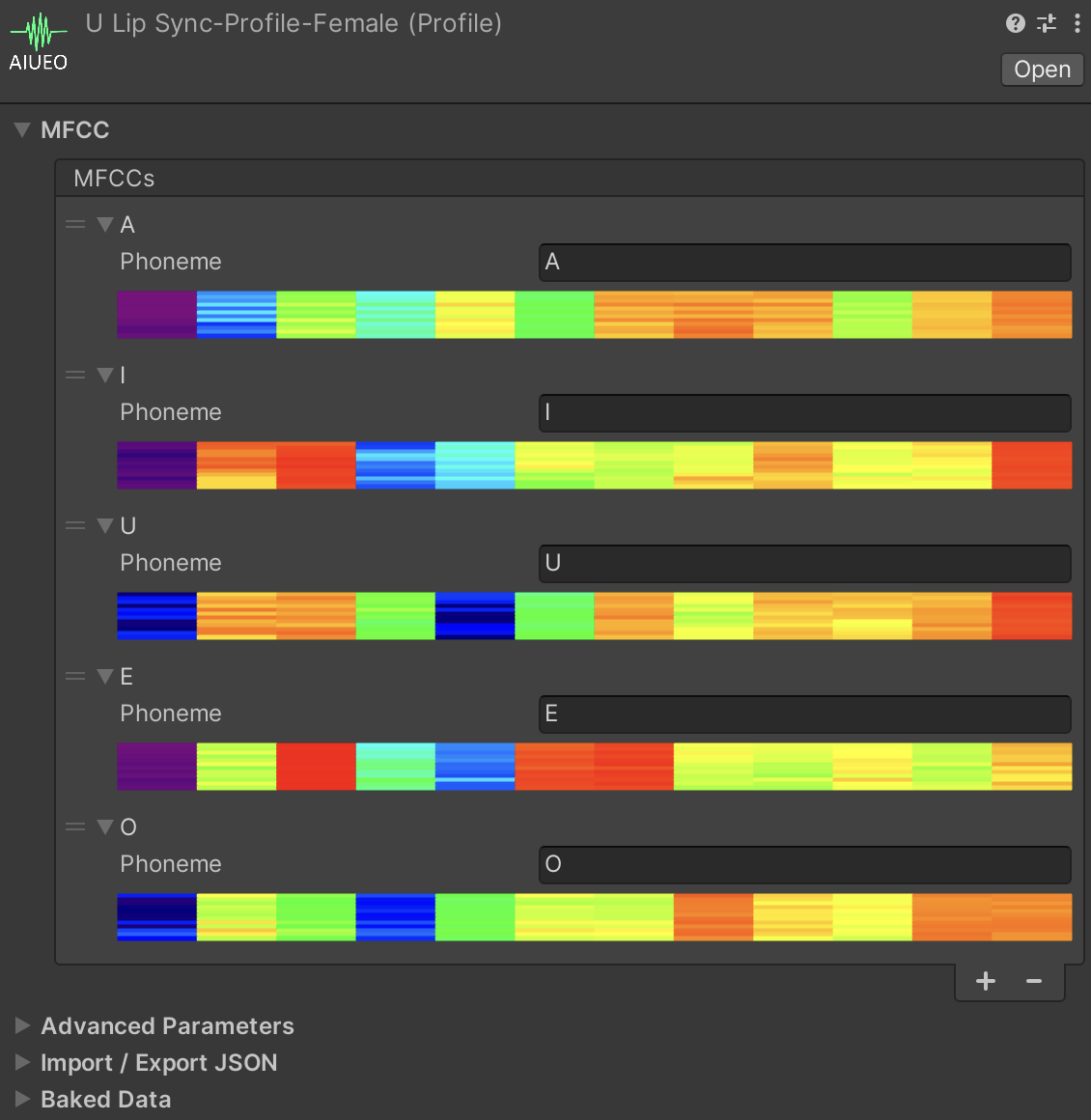
Task: Click the MFCC color spectrum for E
Action: (x=595, y=767)
